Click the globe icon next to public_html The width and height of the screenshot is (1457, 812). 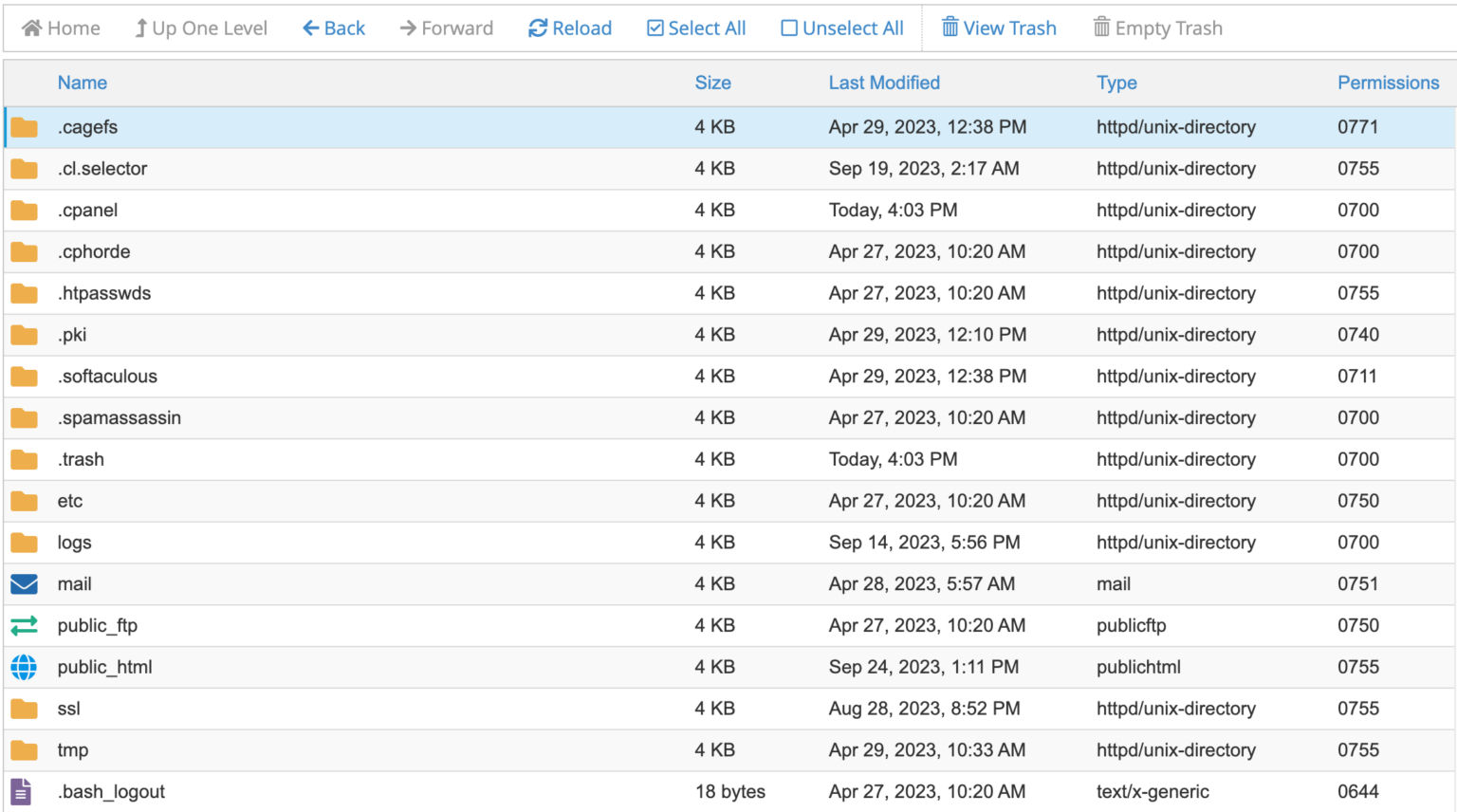(x=24, y=667)
